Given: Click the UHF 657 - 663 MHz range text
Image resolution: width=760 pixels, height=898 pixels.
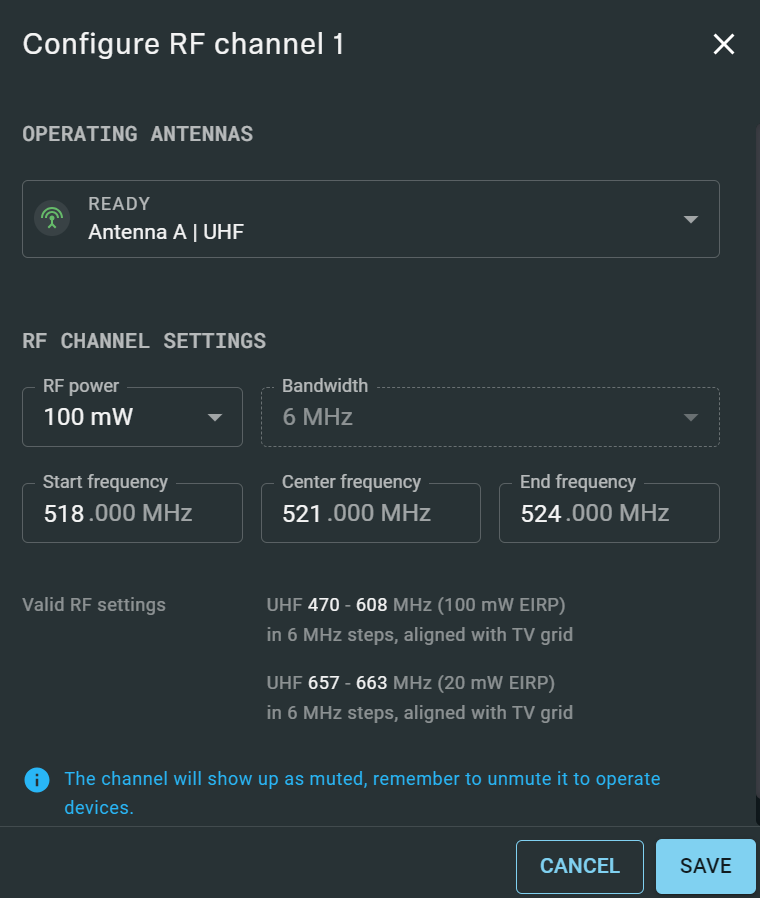Looking at the screenshot, I should [410, 683].
